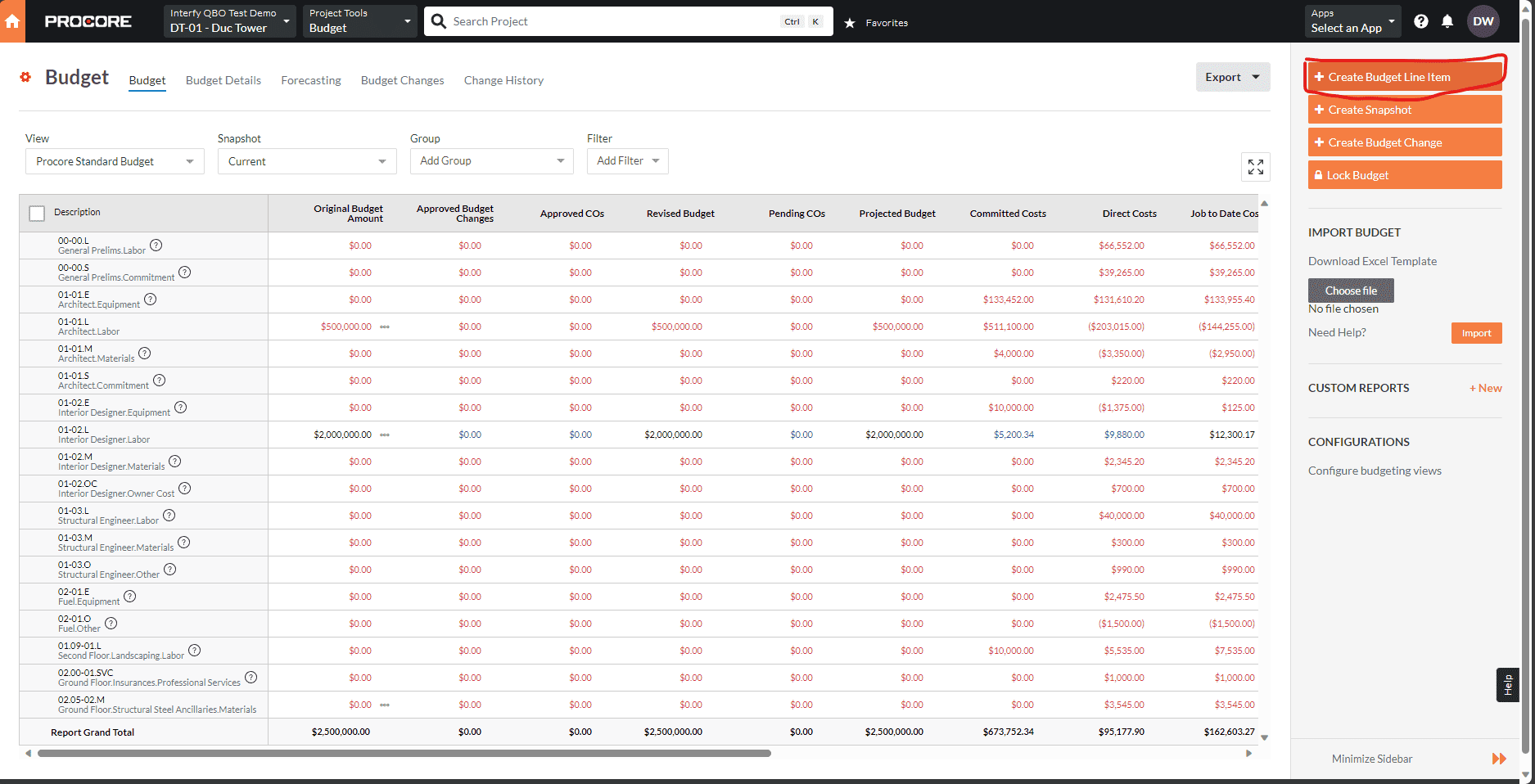Image resolution: width=1535 pixels, height=784 pixels.
Task: Switch to the Forecasting tab
Action: pos(310,80)
